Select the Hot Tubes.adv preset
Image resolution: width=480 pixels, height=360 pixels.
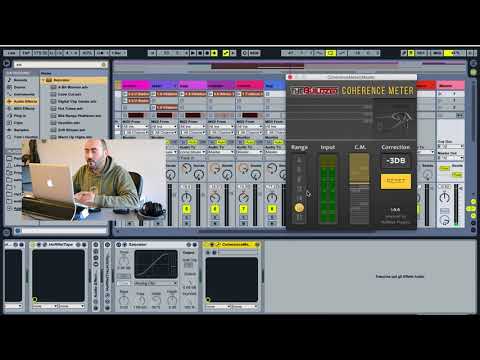click(x=70, y=109)
